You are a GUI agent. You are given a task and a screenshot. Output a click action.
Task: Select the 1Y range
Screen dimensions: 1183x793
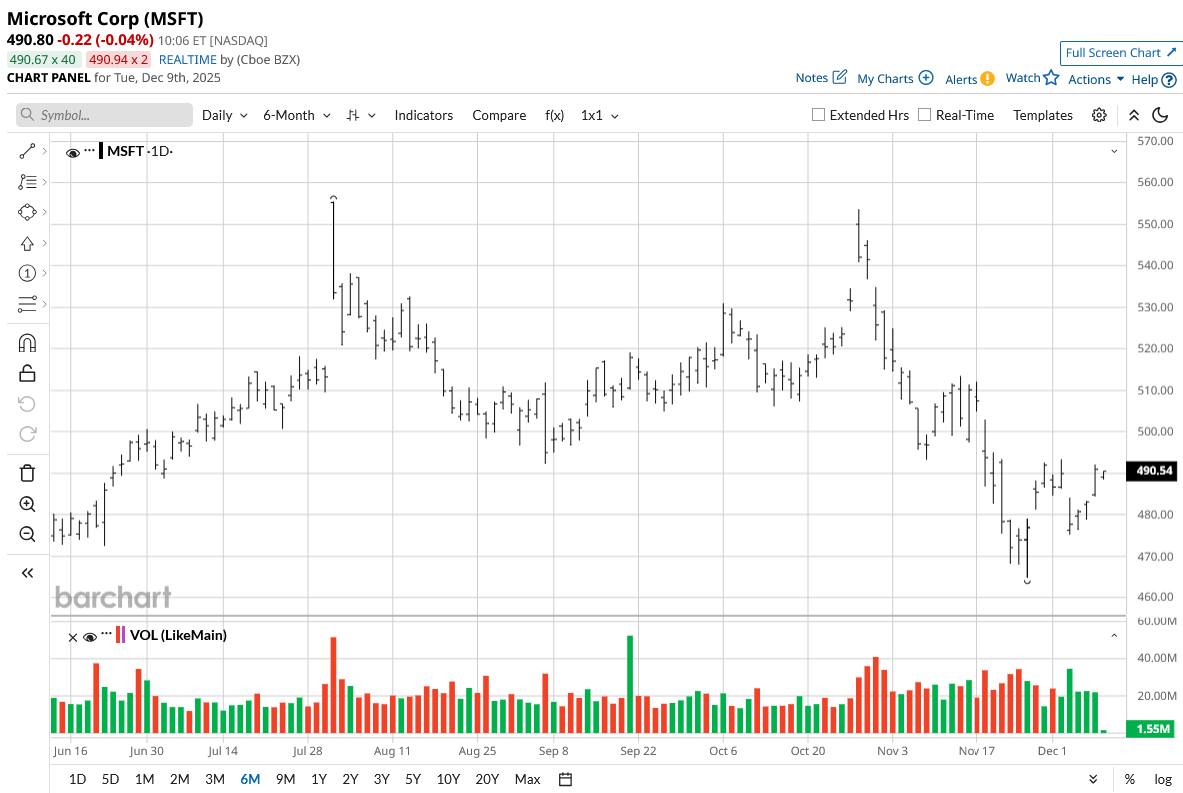click(x=319, y=779)
